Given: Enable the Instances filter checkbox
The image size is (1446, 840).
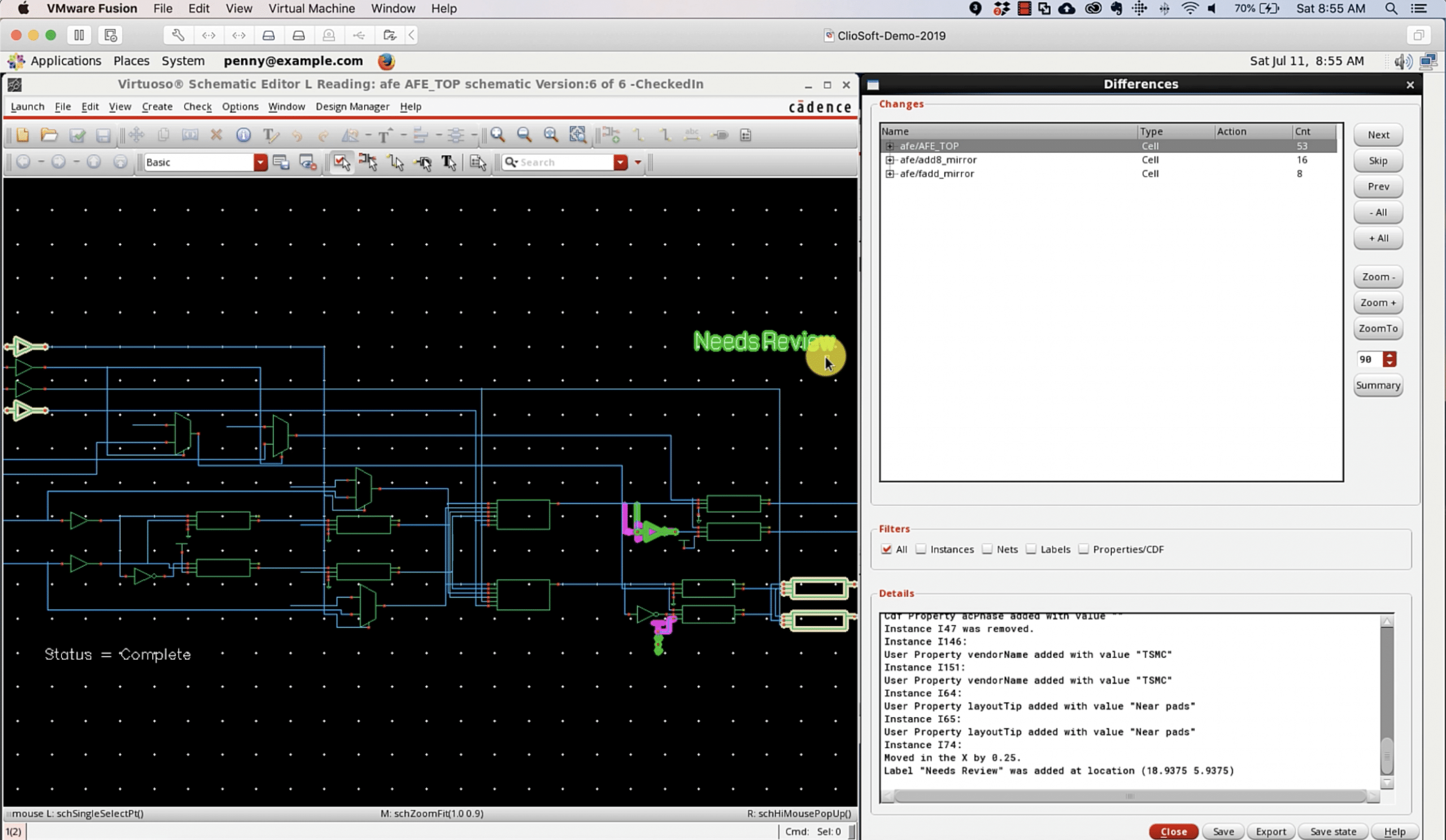Looking at the screenshot, I should point(921,549).
